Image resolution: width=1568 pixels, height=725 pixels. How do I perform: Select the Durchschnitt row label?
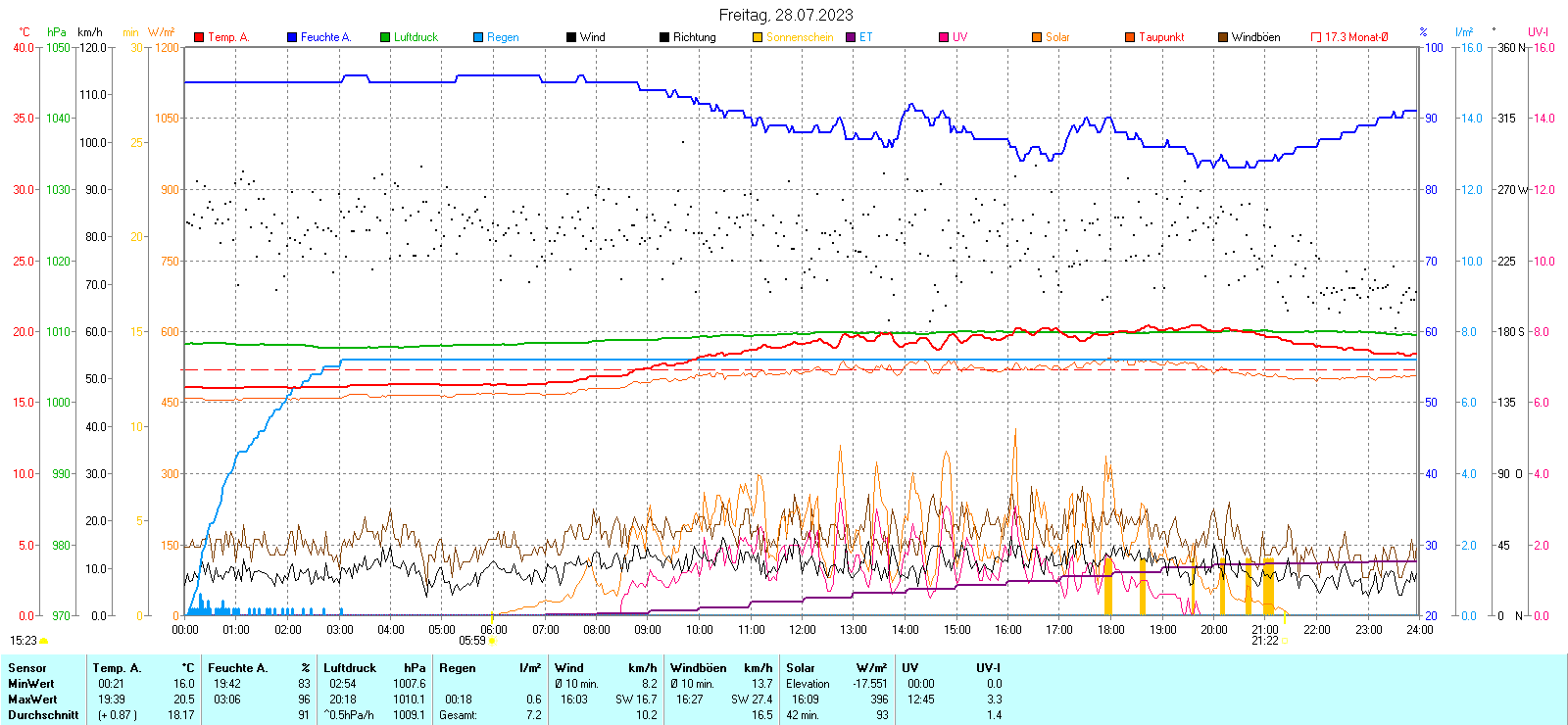coord(43,715)
